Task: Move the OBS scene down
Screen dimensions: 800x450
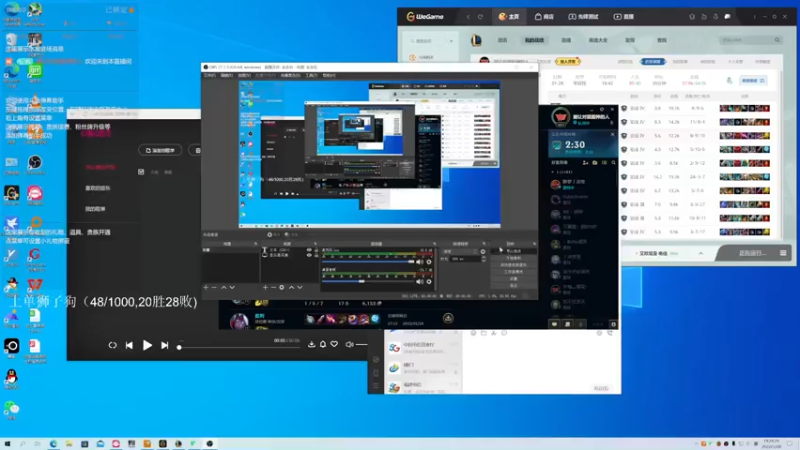Action: tap(232, 288)
